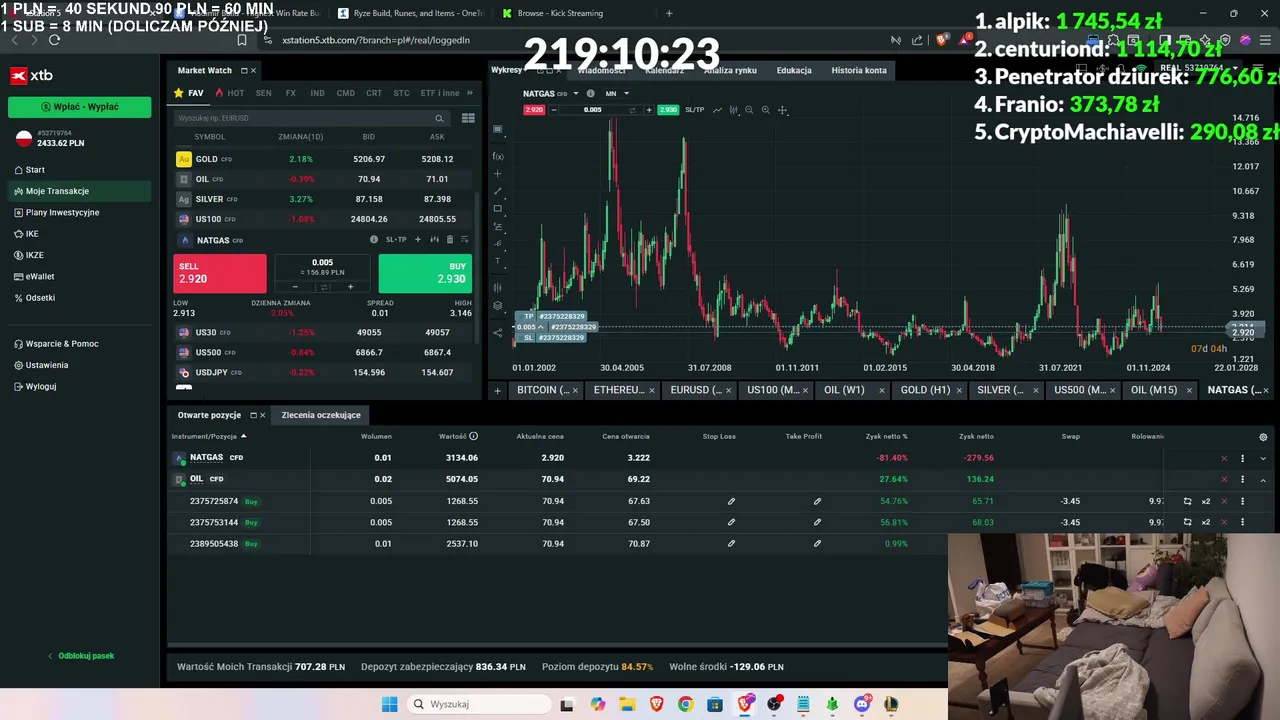The image size is (1280, 720).
Task: Select the T text tool on chart
Action: click(498, 261)
